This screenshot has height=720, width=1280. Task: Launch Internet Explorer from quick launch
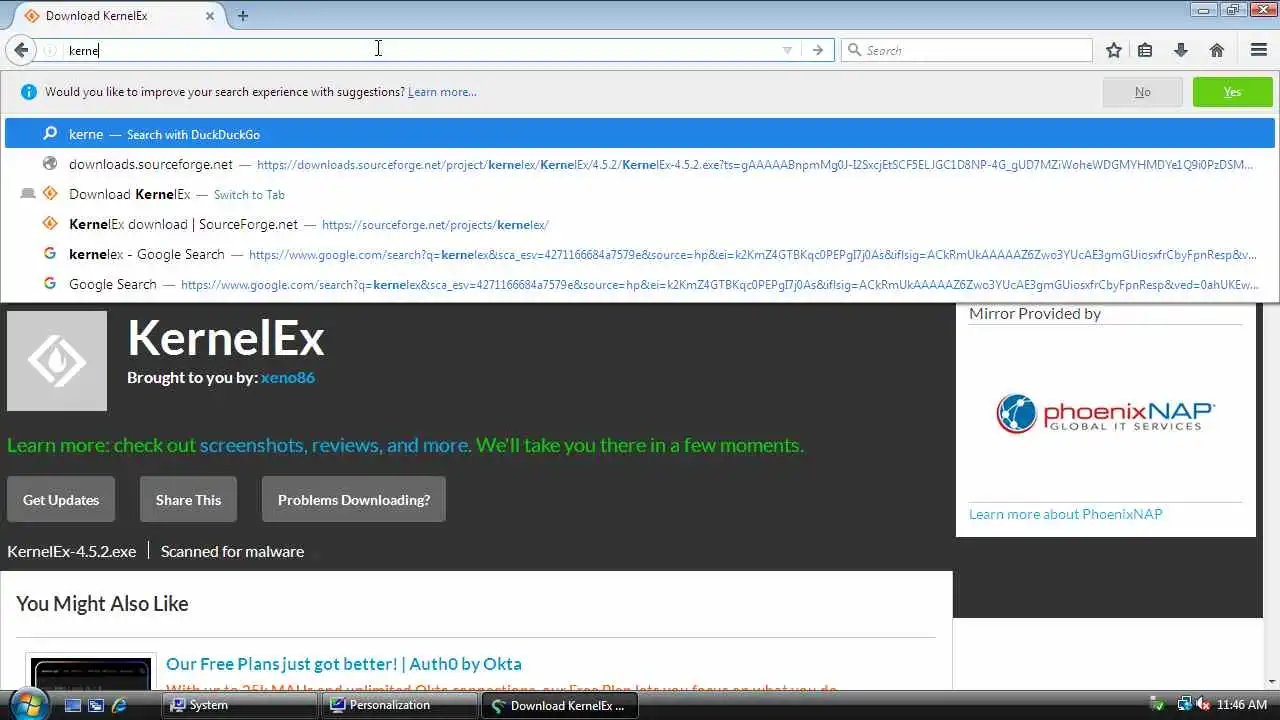tap(119, 705)
